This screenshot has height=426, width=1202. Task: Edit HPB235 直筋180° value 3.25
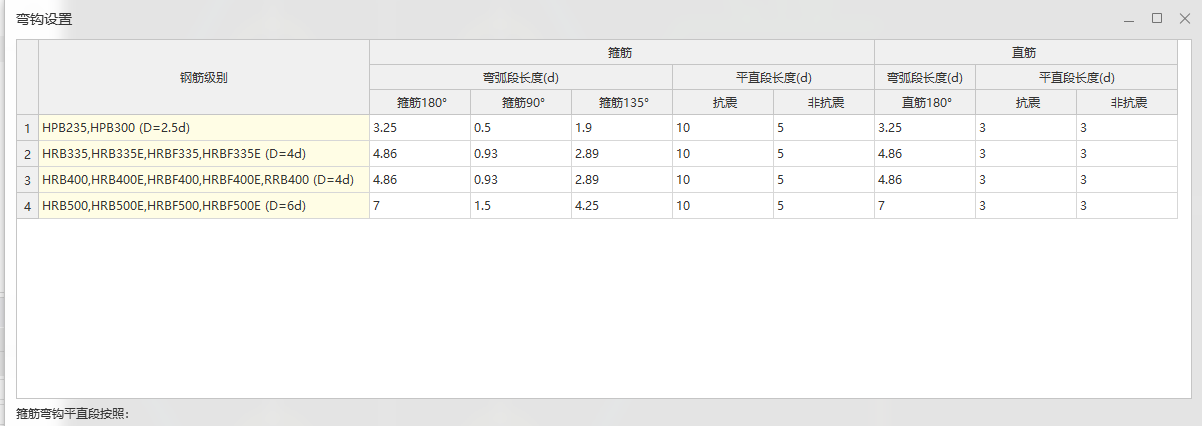[x=925, y=128]
